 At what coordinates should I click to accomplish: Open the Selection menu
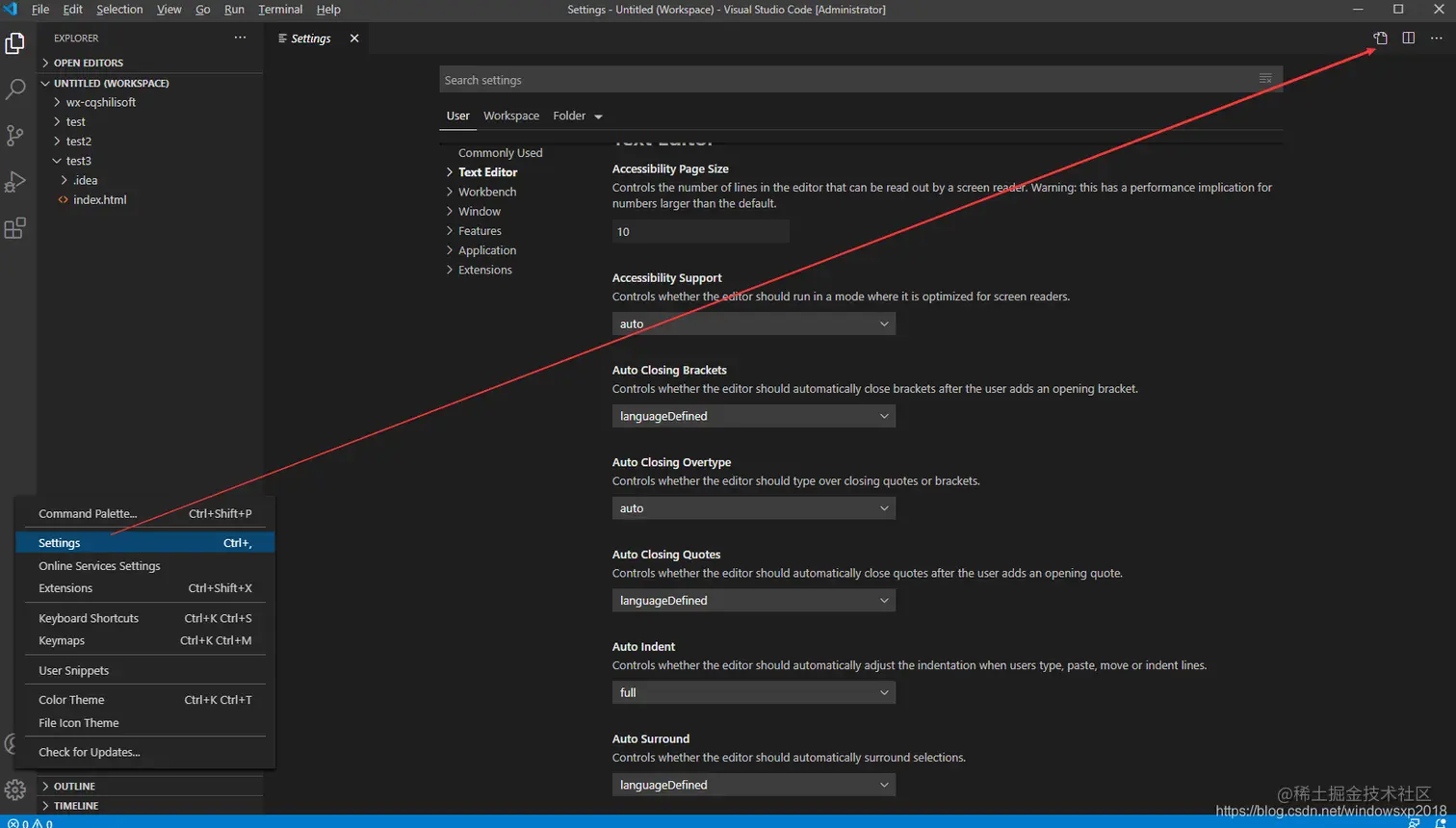[x=119, y=10]
